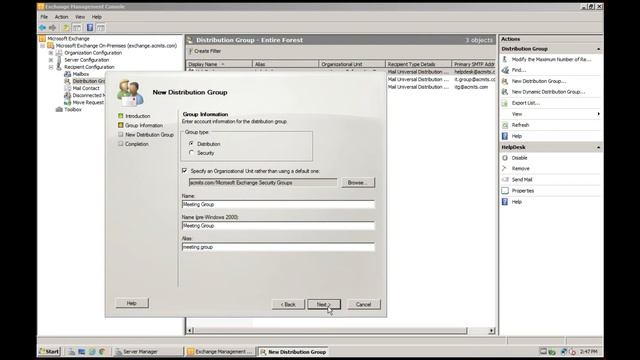The width and height of the screenshot is (640, 360).
Task: Sort by Alias column header
Action: point(286,64)
